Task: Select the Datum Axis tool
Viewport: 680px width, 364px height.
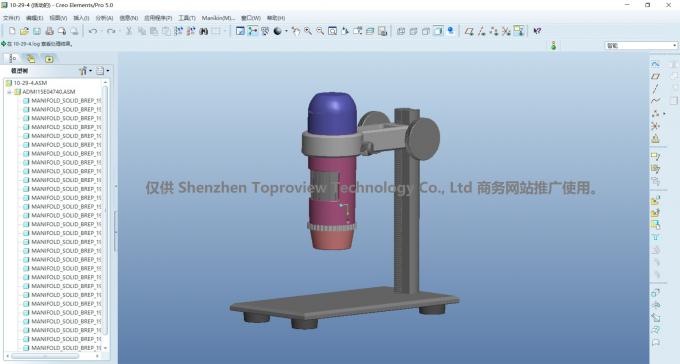Action: (655, 89)
